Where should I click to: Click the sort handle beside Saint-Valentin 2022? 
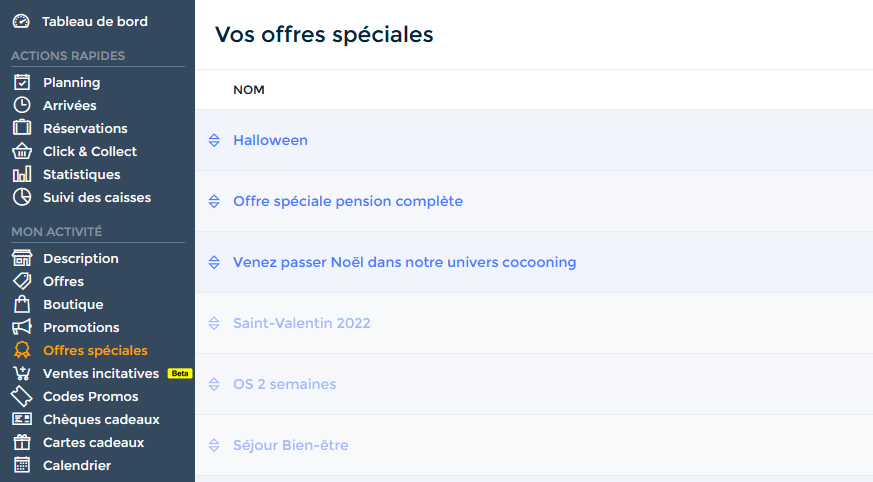point(214,323)
